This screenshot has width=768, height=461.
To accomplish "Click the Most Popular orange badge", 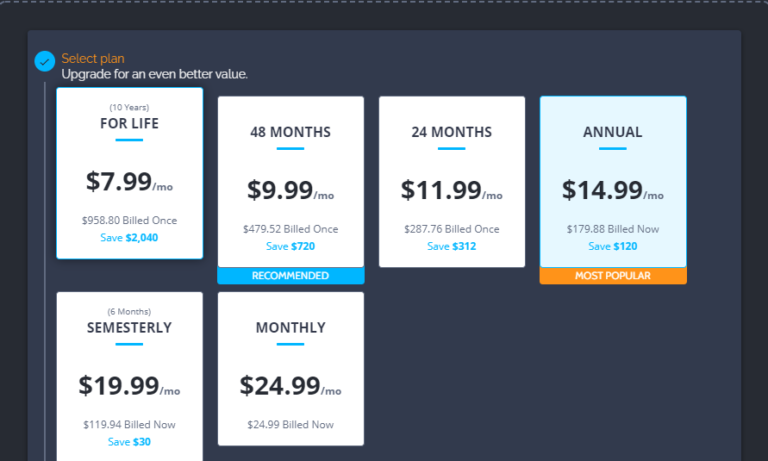I will tap(613, 276).
